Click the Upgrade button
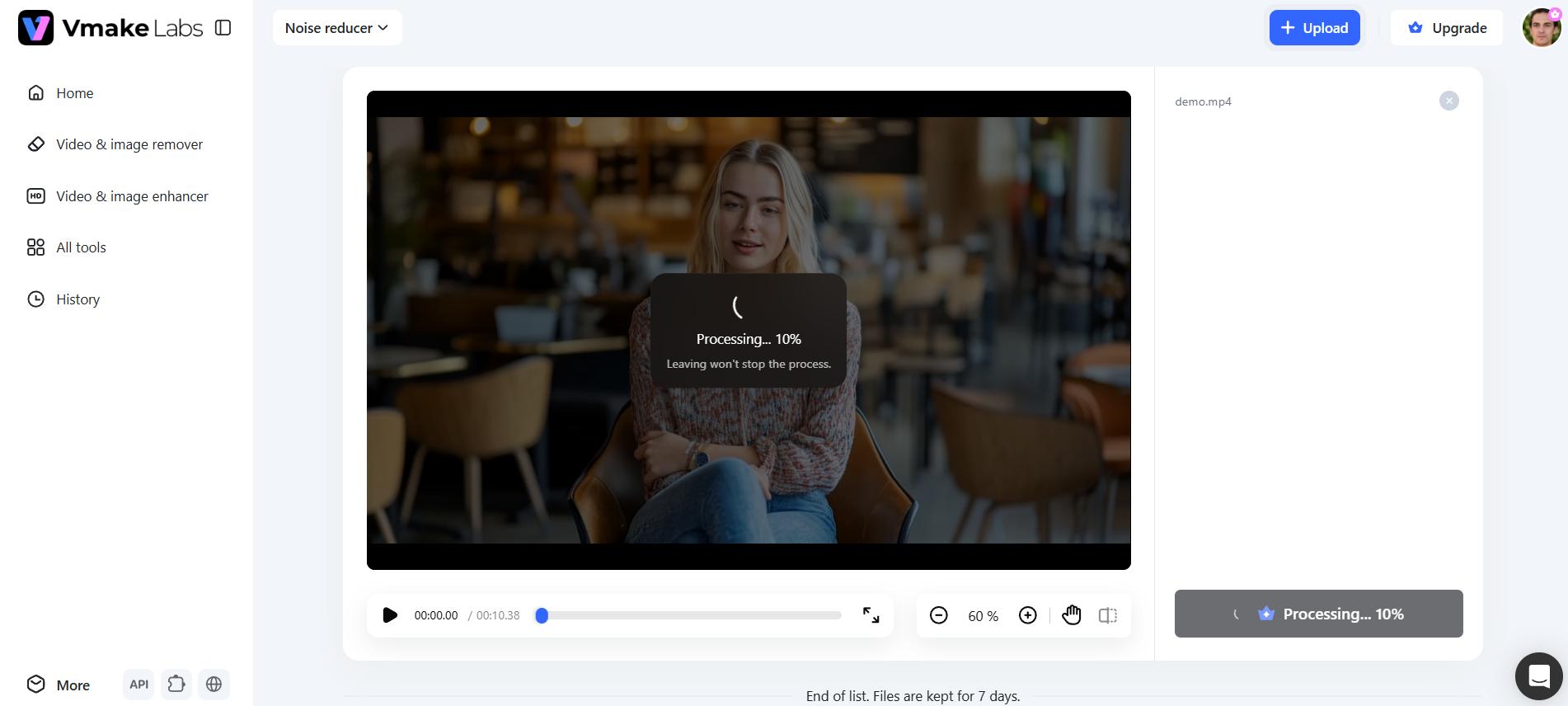This screenshot has height=706, width=1568. (1447, 28)
